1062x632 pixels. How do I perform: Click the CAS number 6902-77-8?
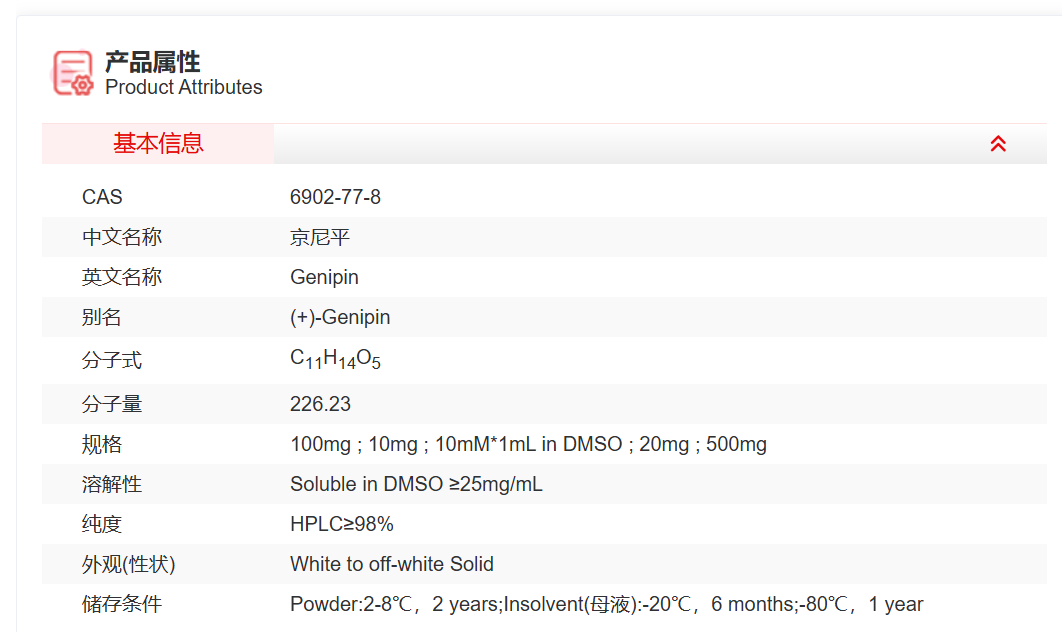coord(335,197)
